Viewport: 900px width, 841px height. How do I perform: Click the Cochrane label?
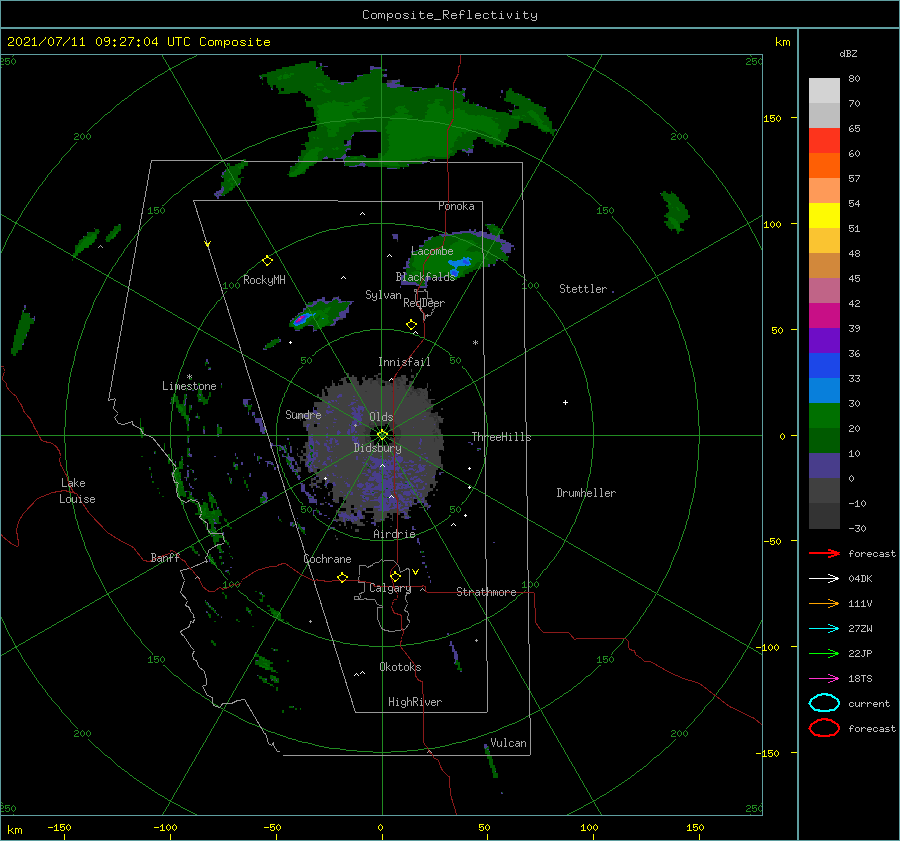pyautogui.click(x=327, y=559)
